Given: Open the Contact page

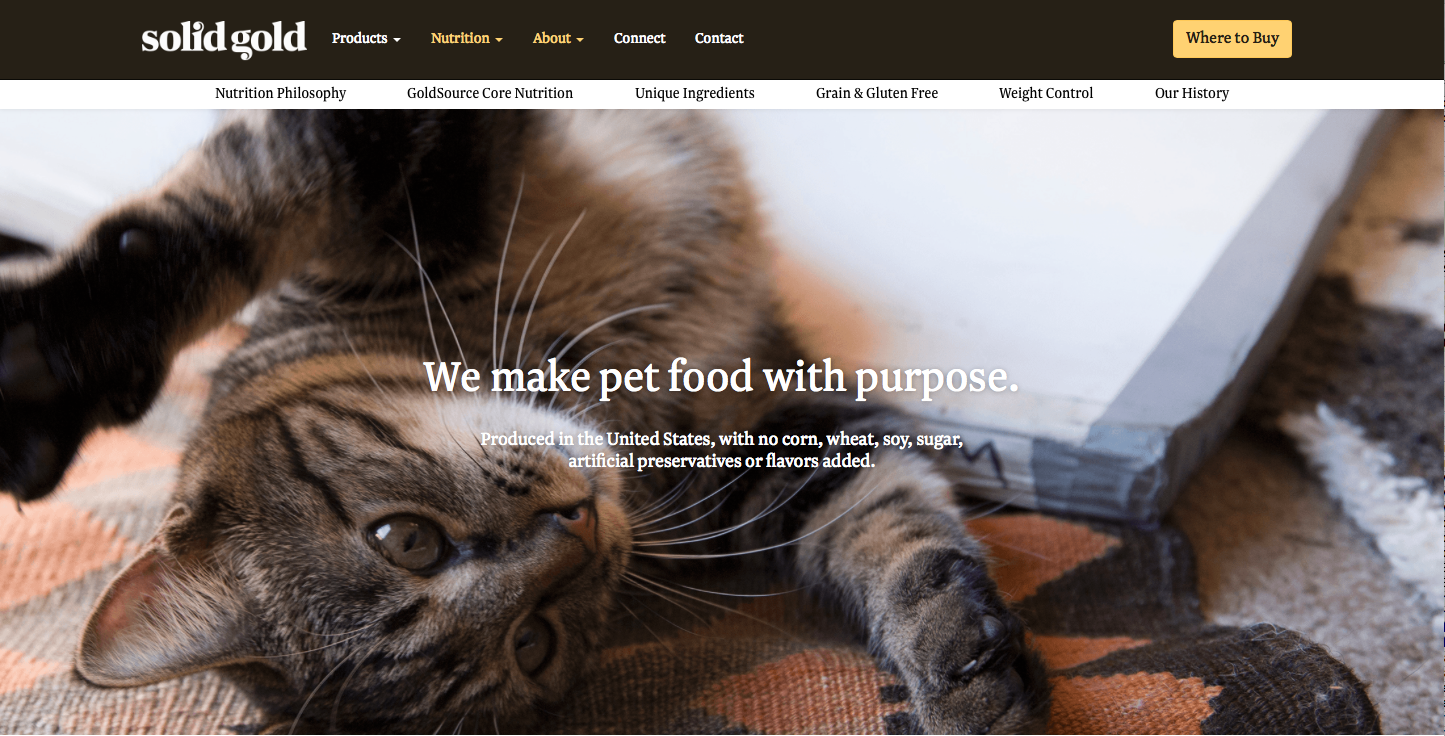Looking at the screenshot, I should coord(719,38).
